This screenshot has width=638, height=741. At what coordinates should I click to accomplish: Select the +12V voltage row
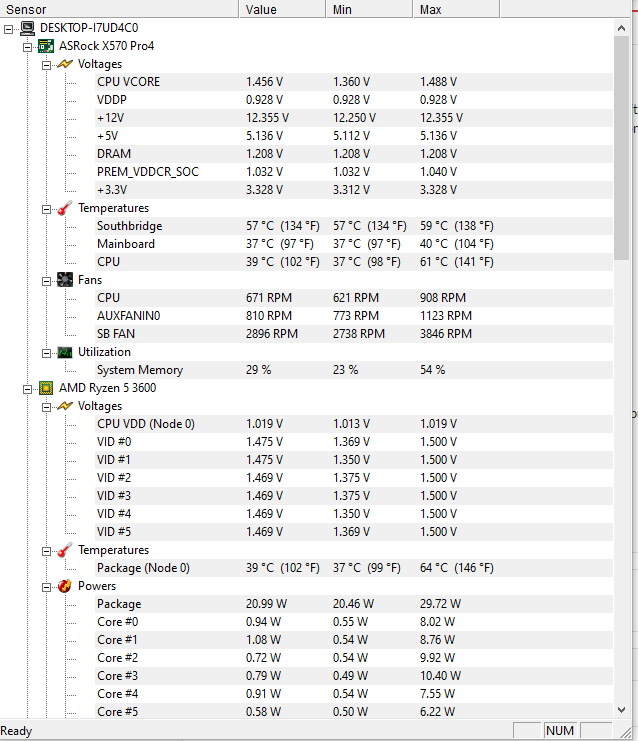click(354, 118)
